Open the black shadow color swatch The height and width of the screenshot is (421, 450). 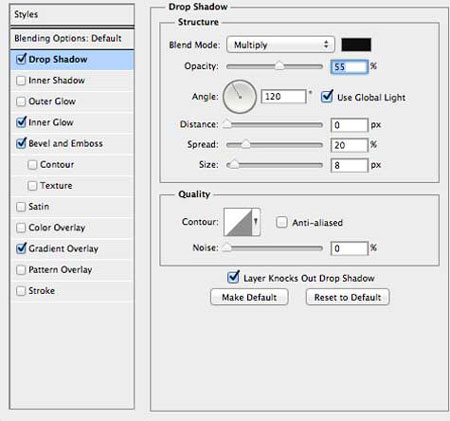(356, 45)
